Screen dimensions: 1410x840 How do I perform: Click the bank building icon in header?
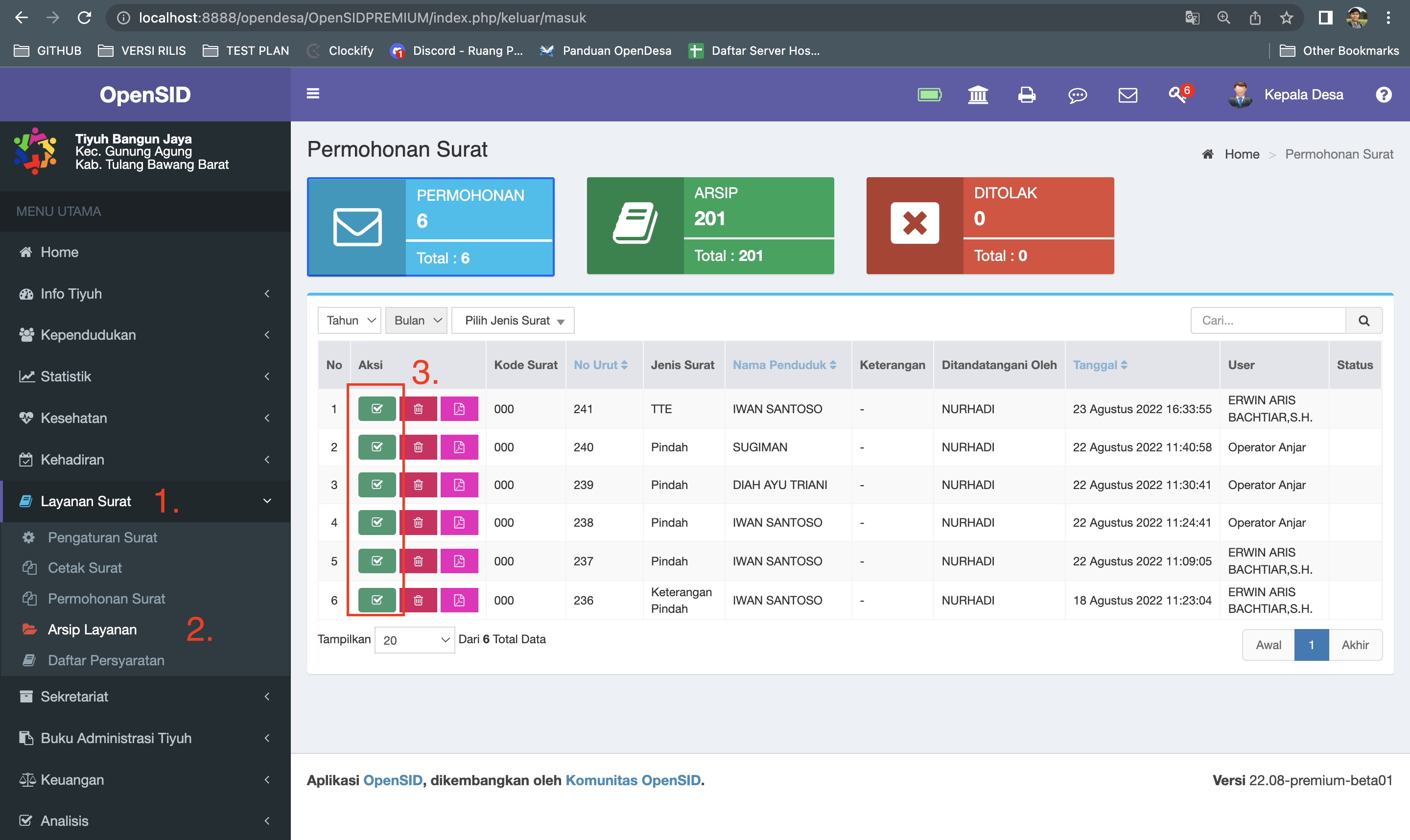978,94
